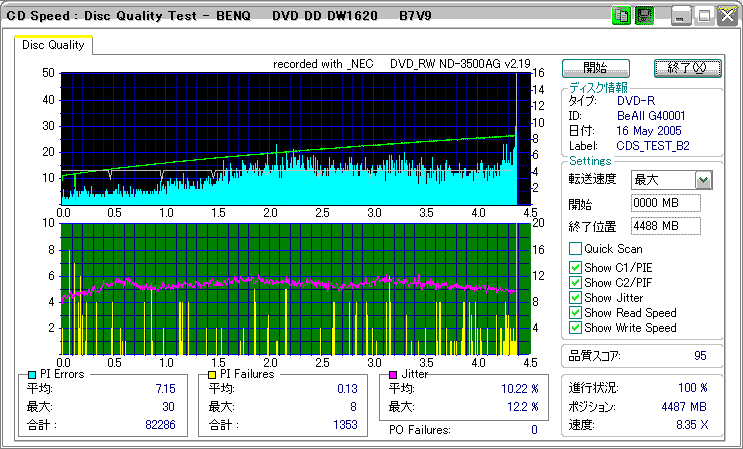Close the Disc Quality Test window
Viewport: 743px width, 449px height.
pyautogui.click(x=727, y=16)
